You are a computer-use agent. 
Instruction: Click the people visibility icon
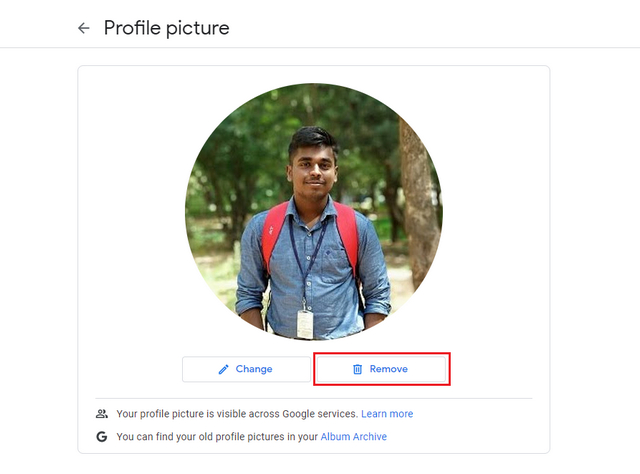coord(101,414)
